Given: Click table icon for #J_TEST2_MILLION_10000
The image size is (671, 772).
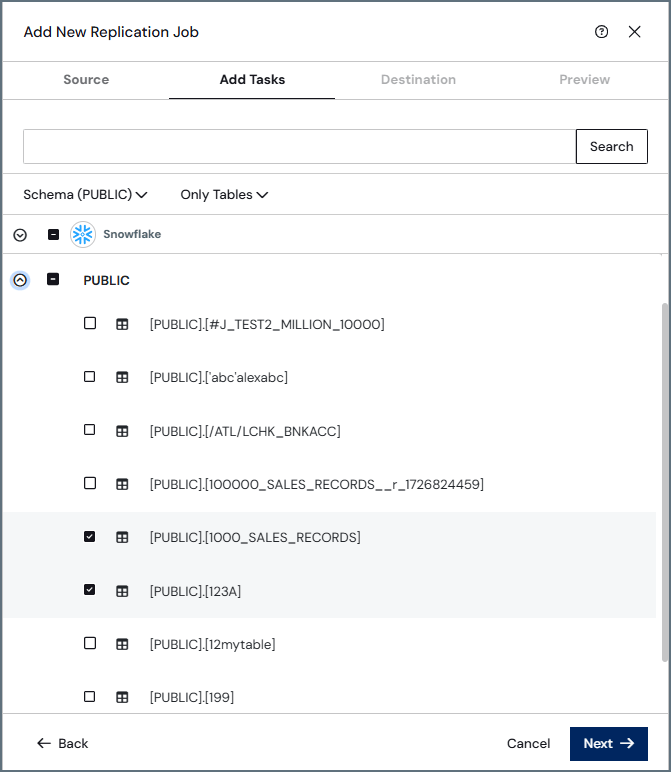Looking at the screenshot, I should (x=122, y=324).
